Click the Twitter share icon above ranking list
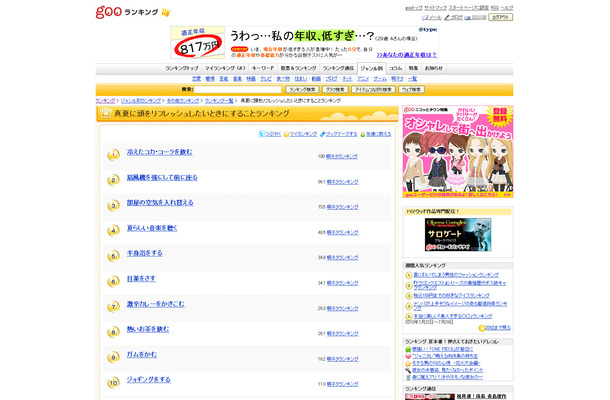 pos(262,134)
